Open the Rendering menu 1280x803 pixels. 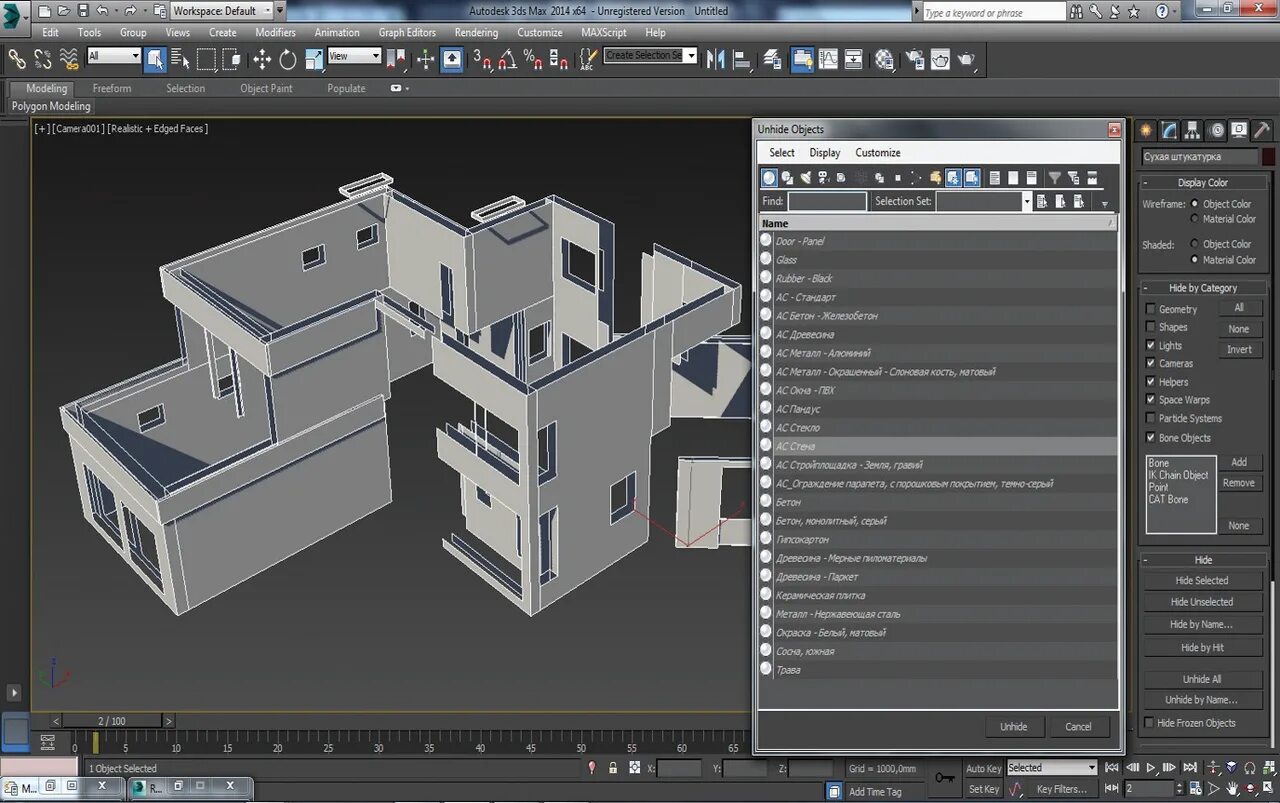476,32
